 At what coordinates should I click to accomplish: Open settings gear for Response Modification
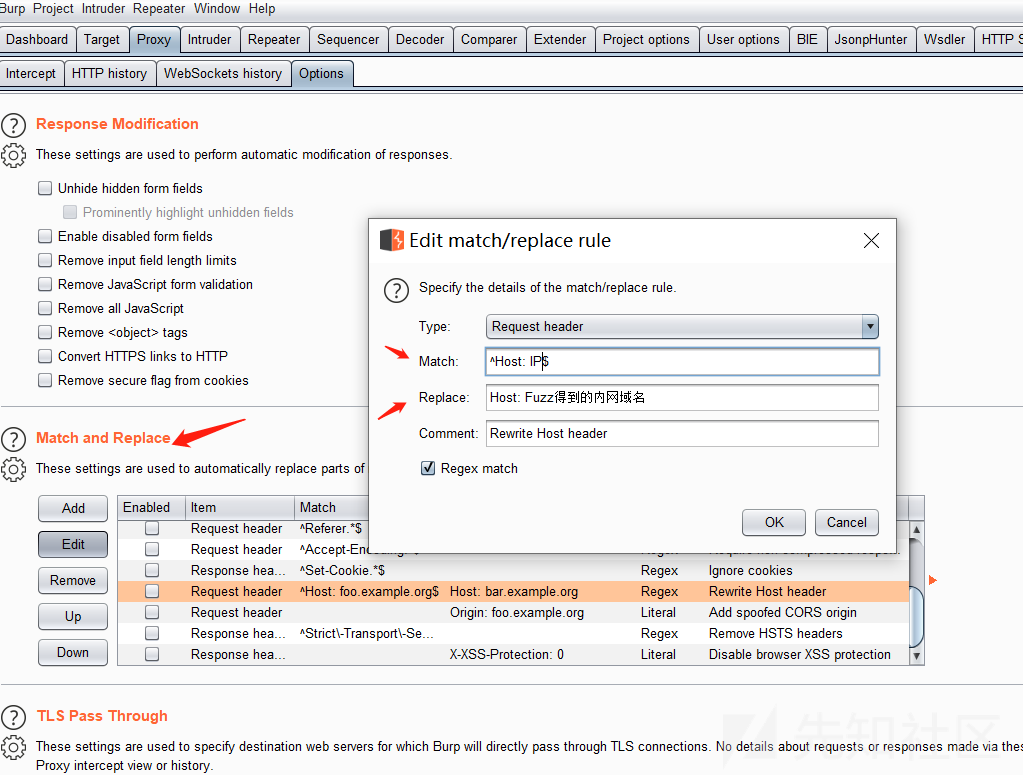[14, 155]
